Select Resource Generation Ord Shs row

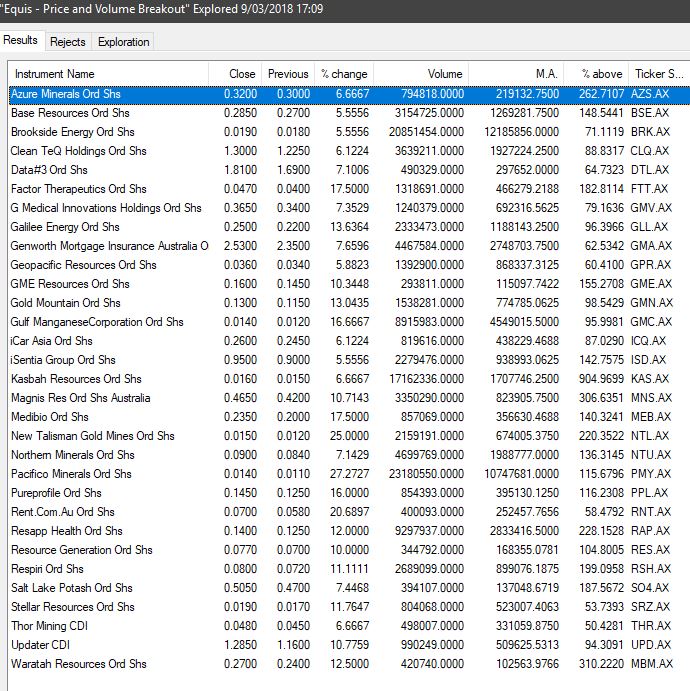point(349,550)
